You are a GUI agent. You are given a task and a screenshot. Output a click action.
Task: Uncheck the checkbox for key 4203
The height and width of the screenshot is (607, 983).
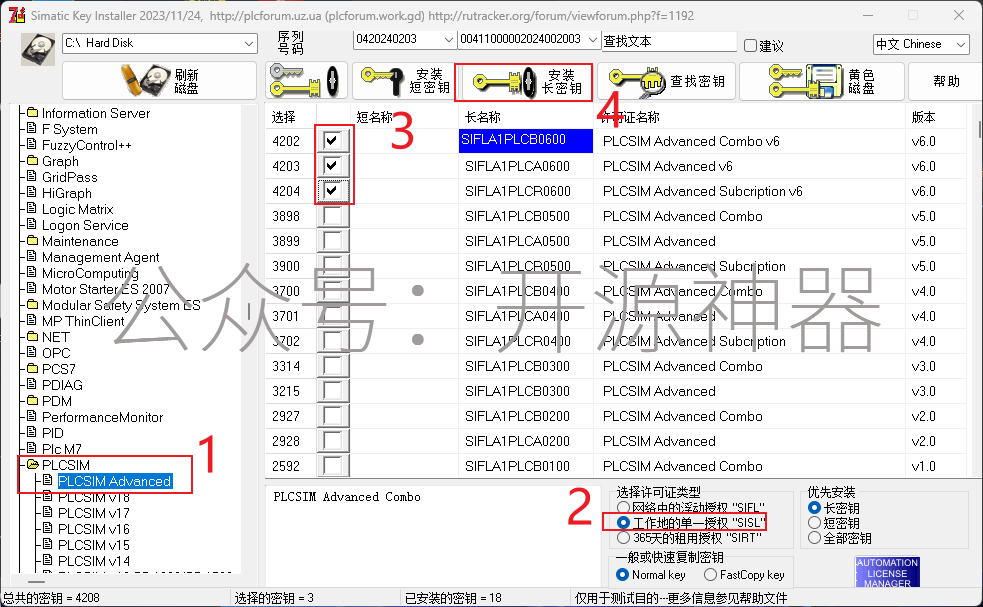[x=332, y=166]
